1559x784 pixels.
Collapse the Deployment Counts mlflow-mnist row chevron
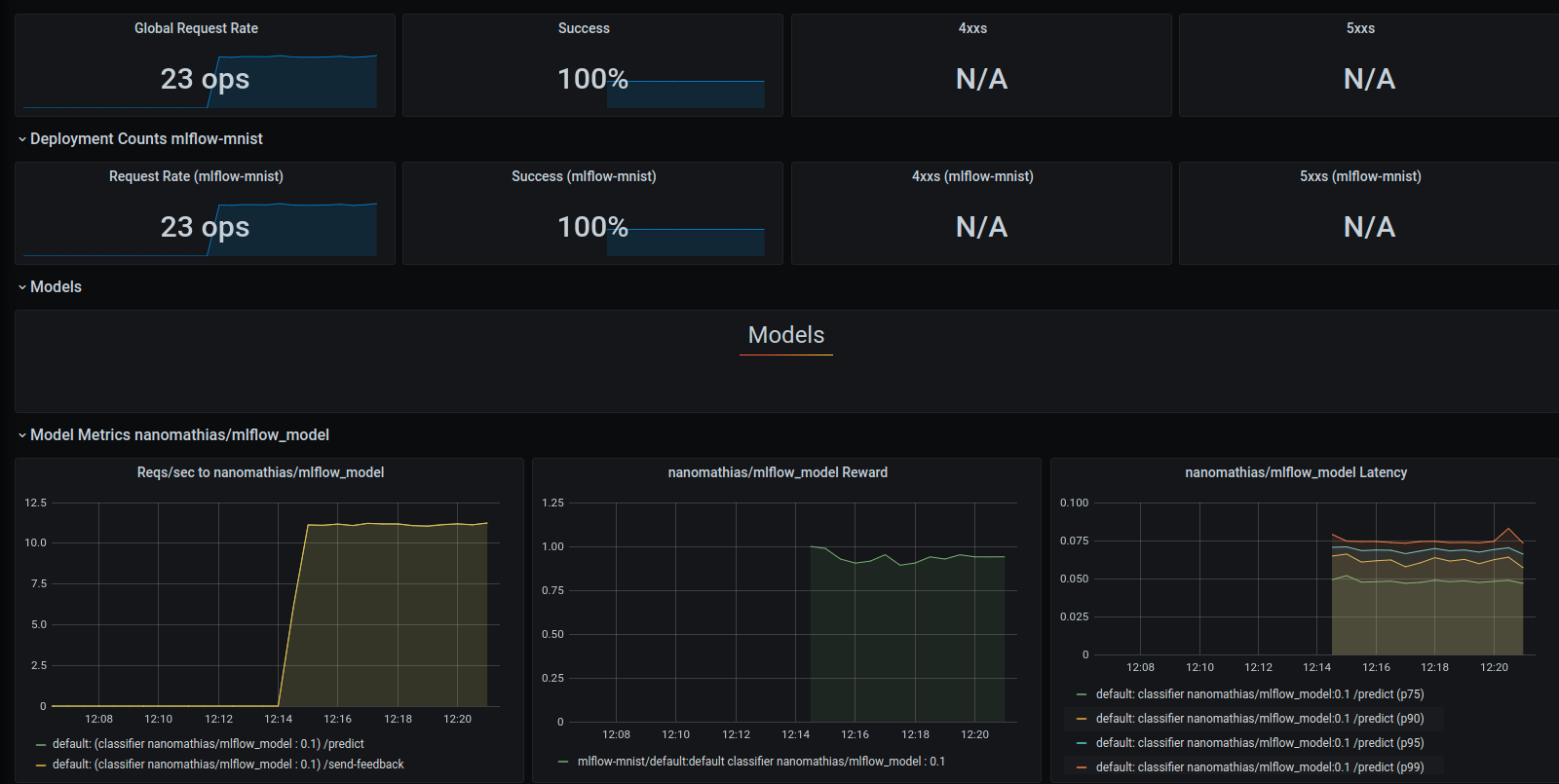22,139
